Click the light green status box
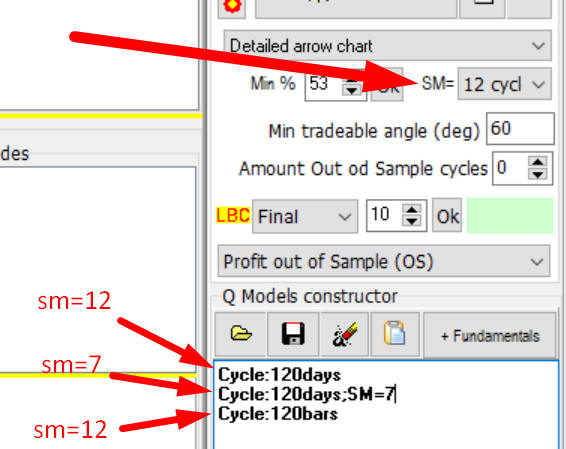This screenshot has width=566, height=449. tap(510, 215)
